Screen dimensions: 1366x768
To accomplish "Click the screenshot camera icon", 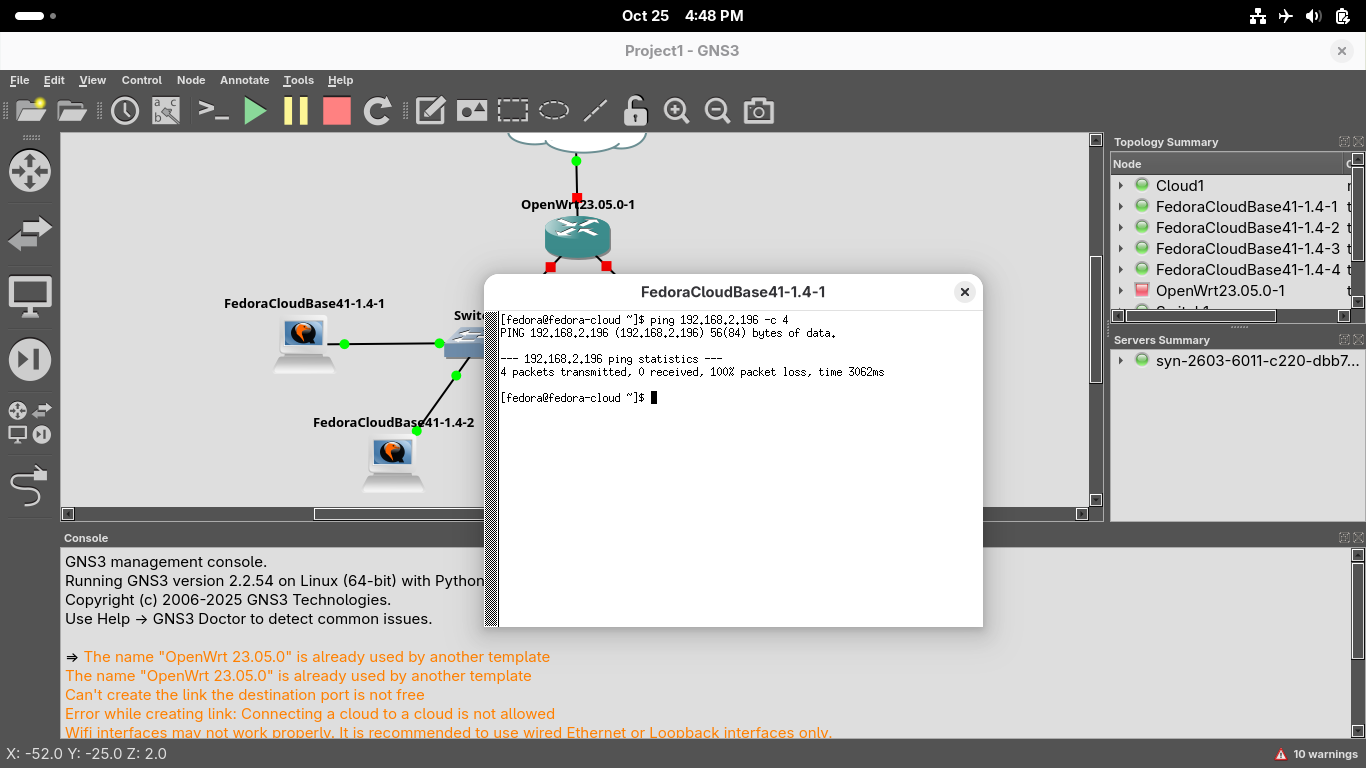I will point(759,111).
